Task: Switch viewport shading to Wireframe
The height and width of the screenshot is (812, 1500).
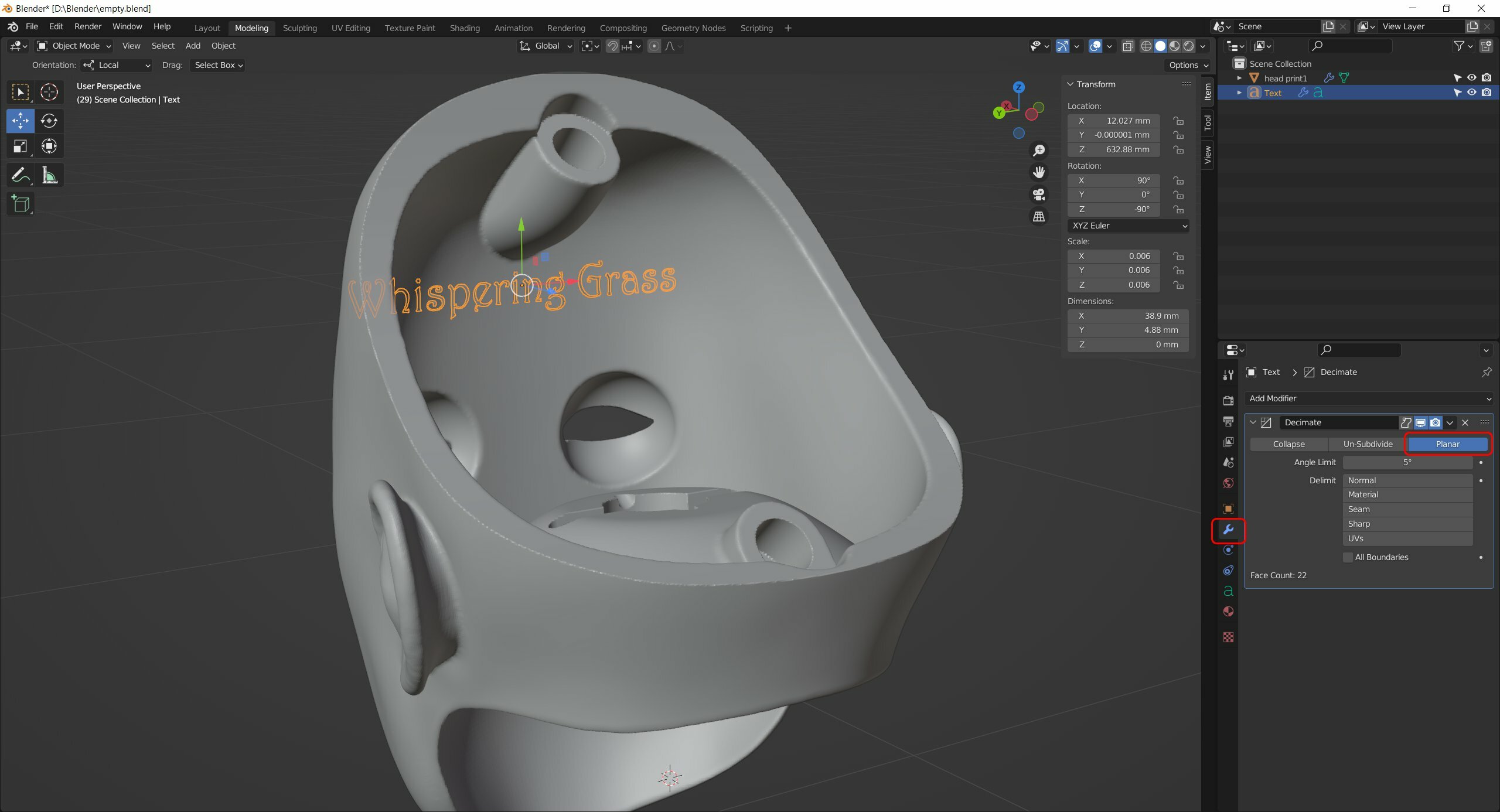Action: click(x=1146, y=46)
